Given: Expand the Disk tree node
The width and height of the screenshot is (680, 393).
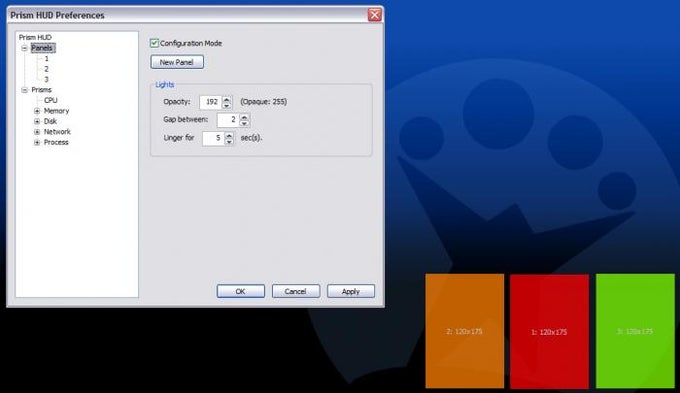Looking at the screenshot, I should pos(37,121).
